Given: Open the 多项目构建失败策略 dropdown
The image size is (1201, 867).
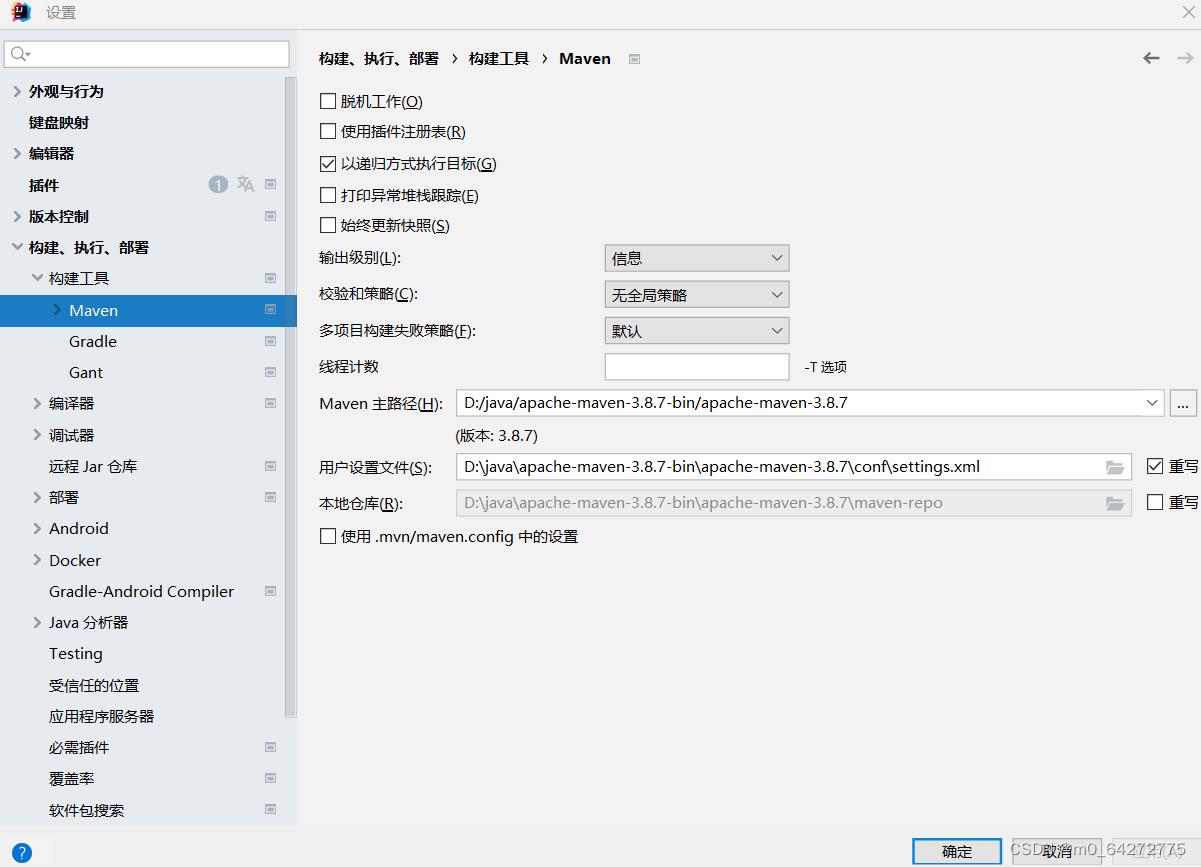Looking at the screenshot, I should pos(697,331).
